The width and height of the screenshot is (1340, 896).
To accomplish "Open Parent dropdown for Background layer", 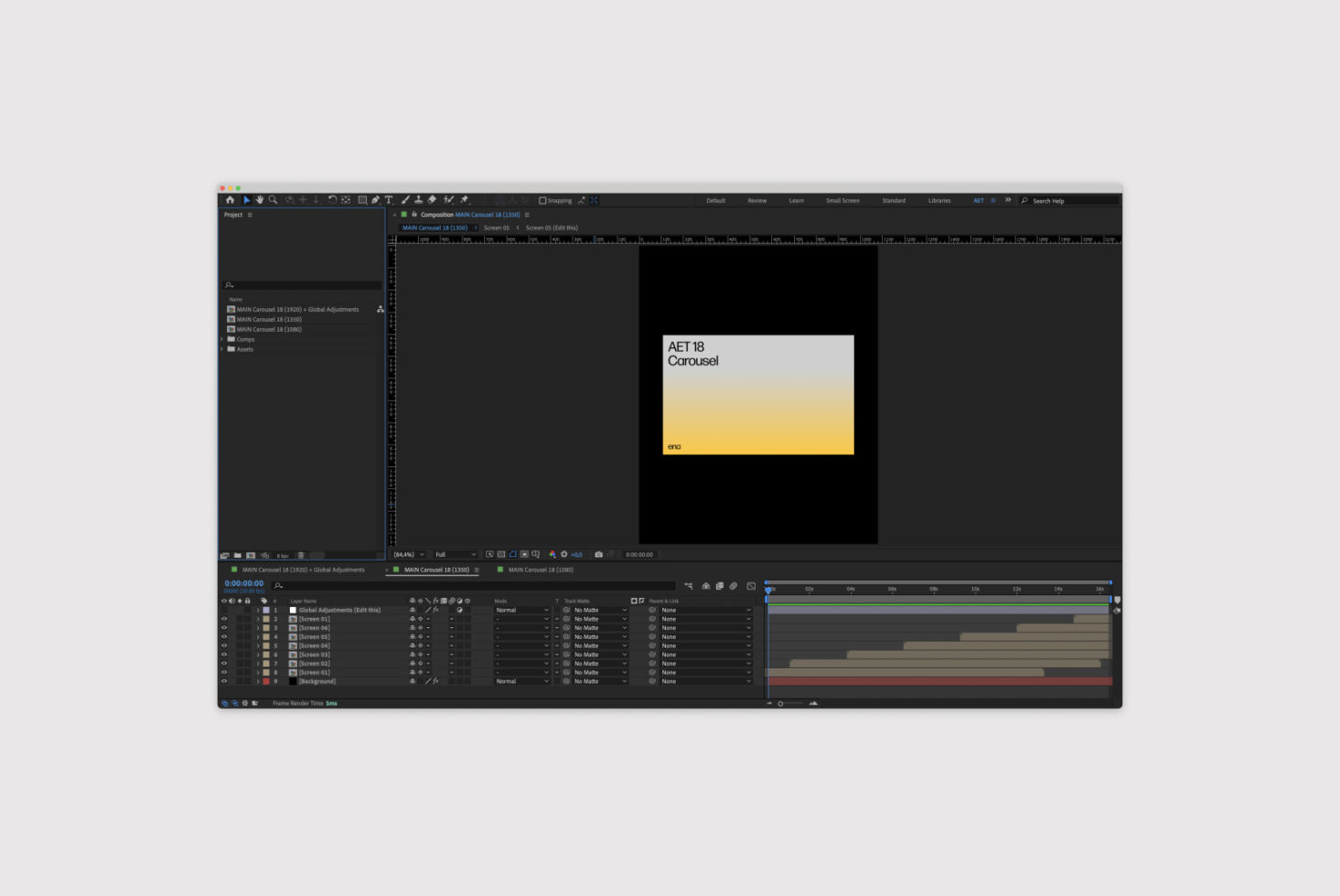I will click(x=706, y=681).
